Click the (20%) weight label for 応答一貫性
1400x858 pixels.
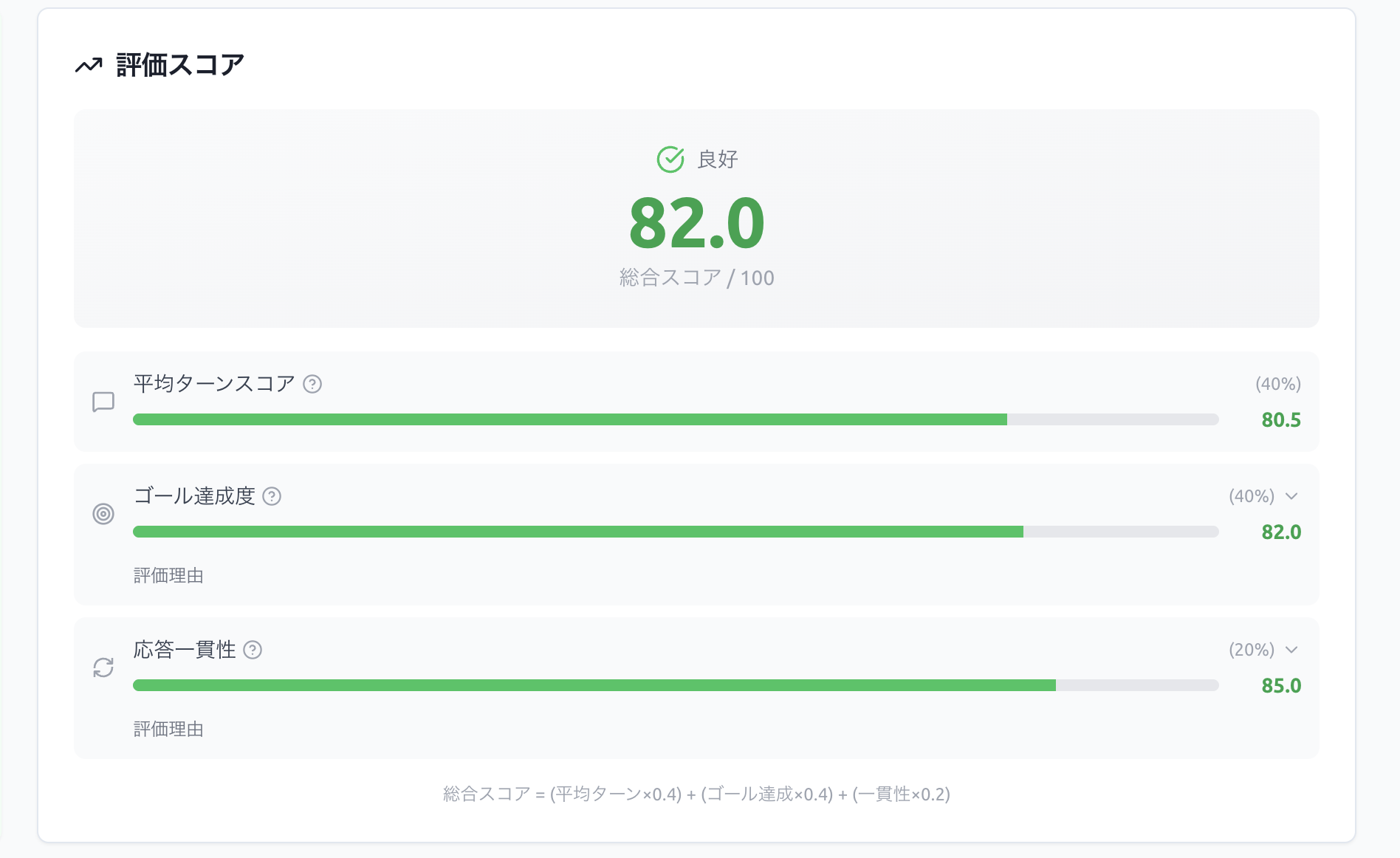1252,650
